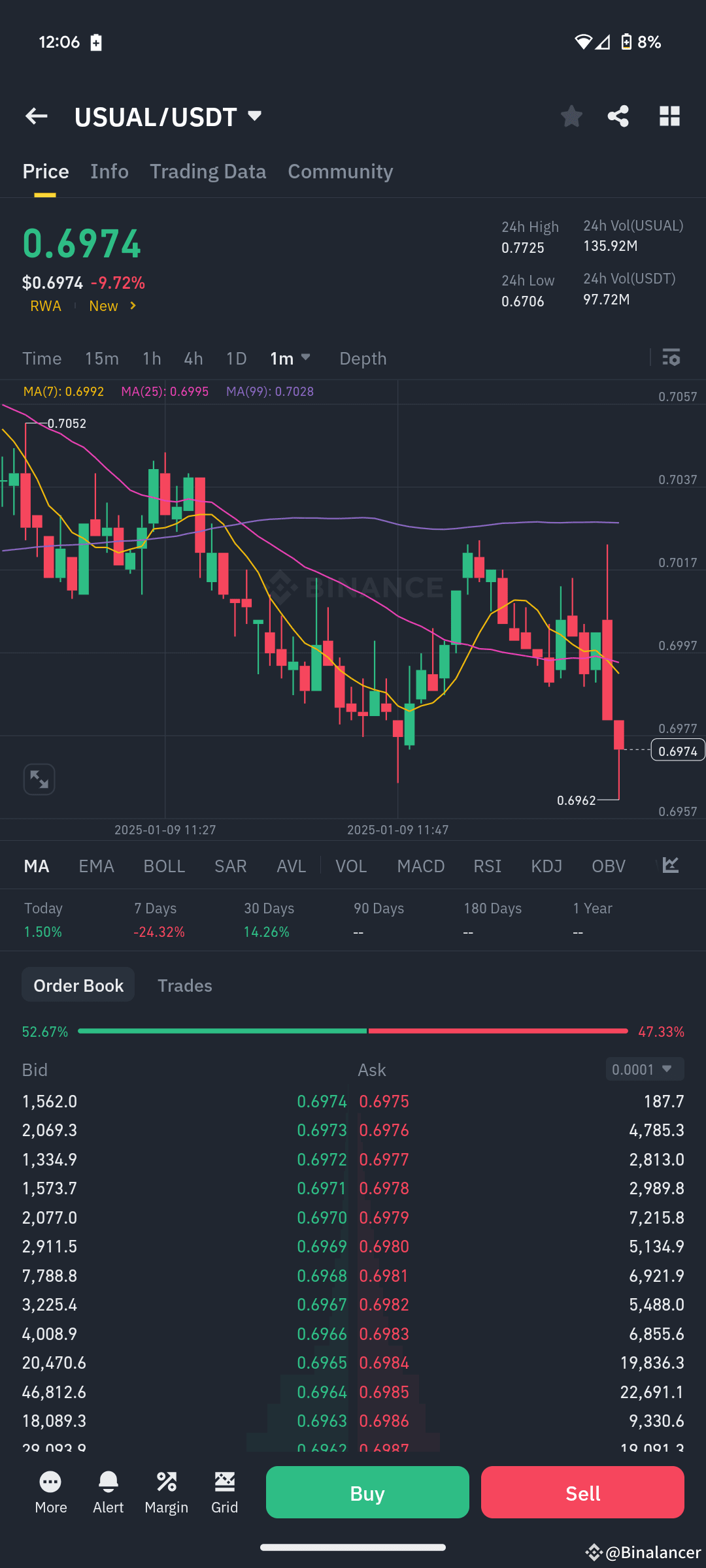Open the 0.0001 precision dropdown
The height and width of the screenshot is (1568, 706).
(645, 1070)
